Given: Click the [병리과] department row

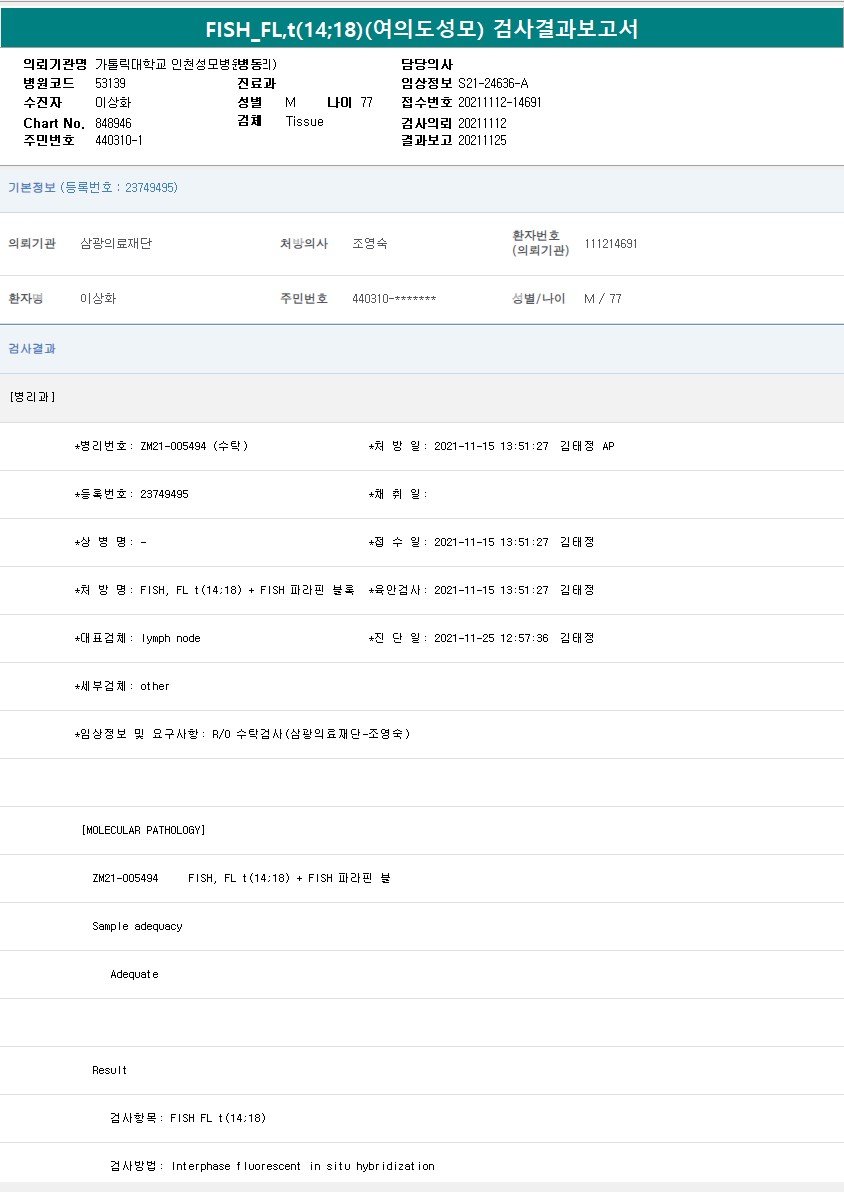Looking at the screenshot, I should (32, 397).
